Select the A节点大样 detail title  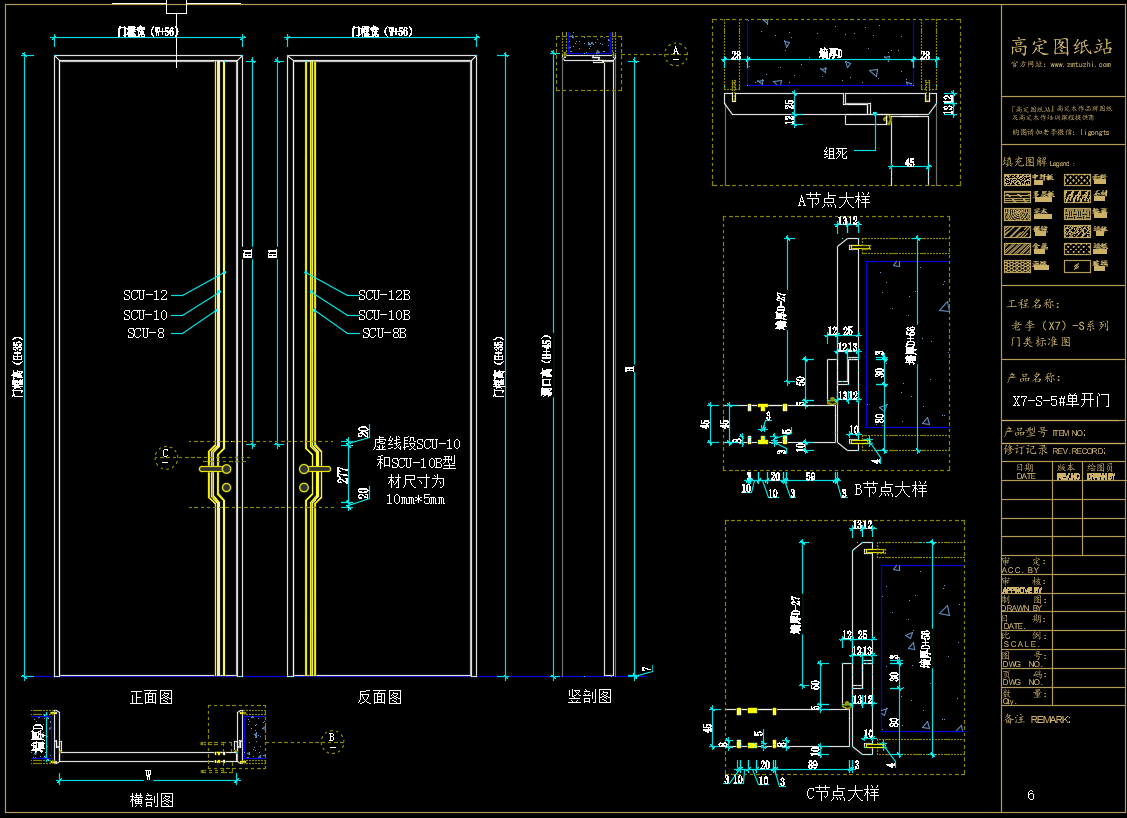pos(833,201)
